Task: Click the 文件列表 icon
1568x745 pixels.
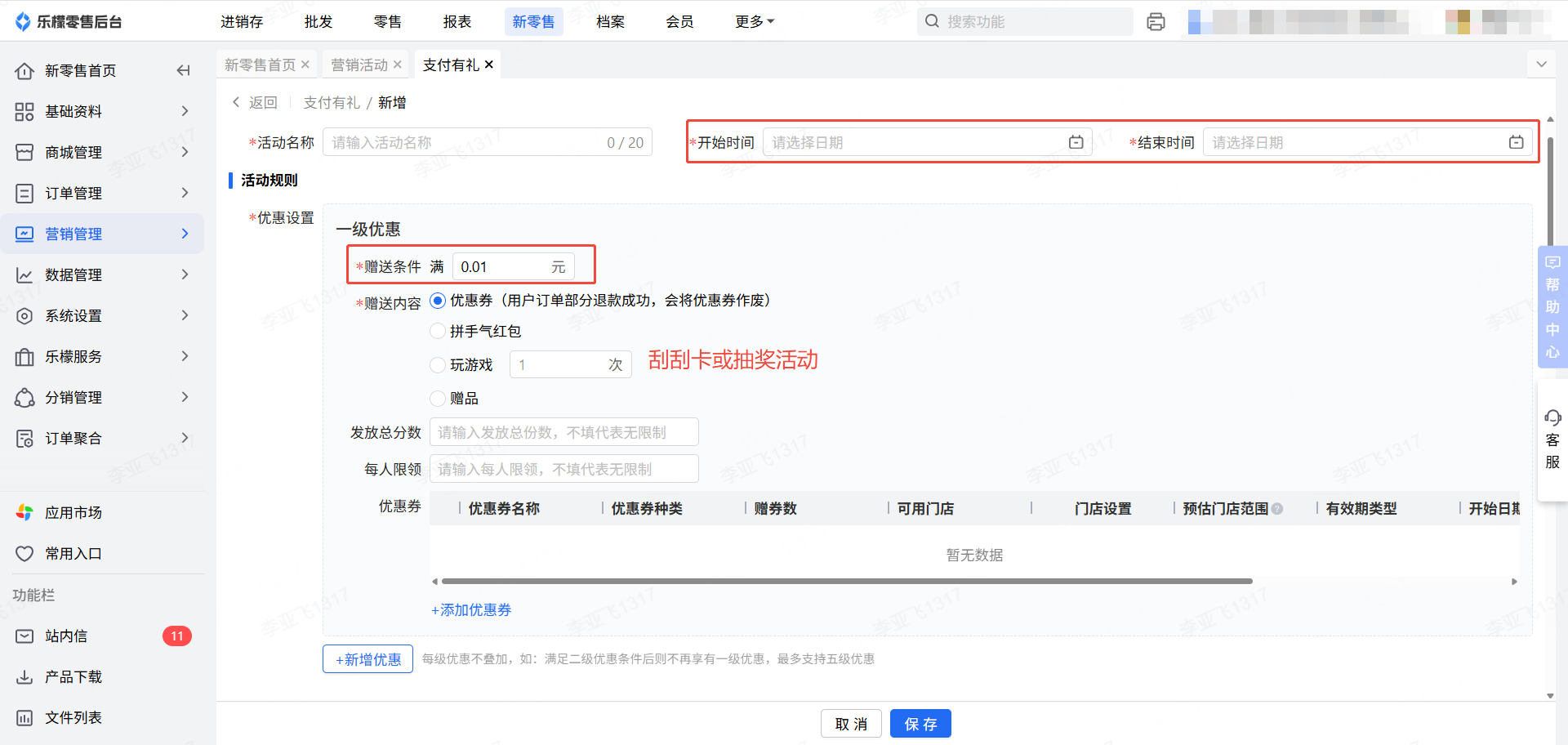Action: (24, 718)
